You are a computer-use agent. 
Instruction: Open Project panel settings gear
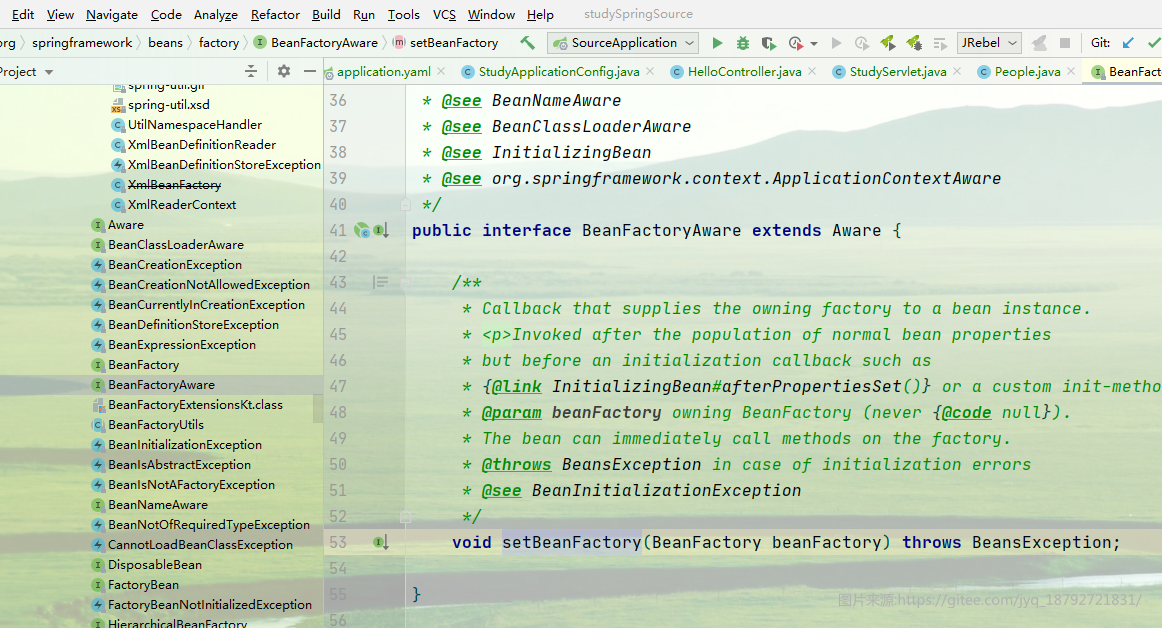pos(284,71)
